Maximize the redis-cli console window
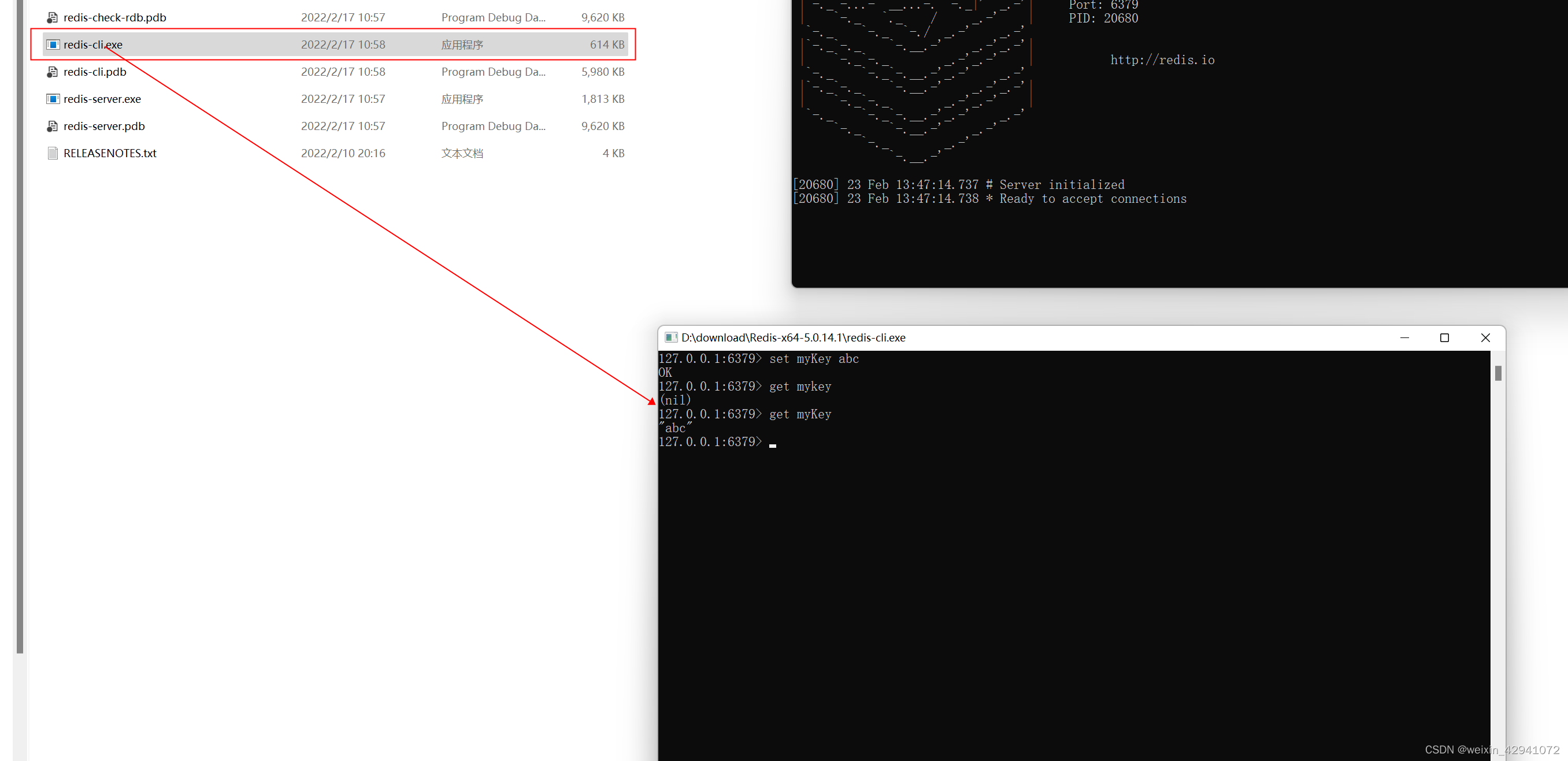Screen dimensions: 1568x761 pos(1444,337)
